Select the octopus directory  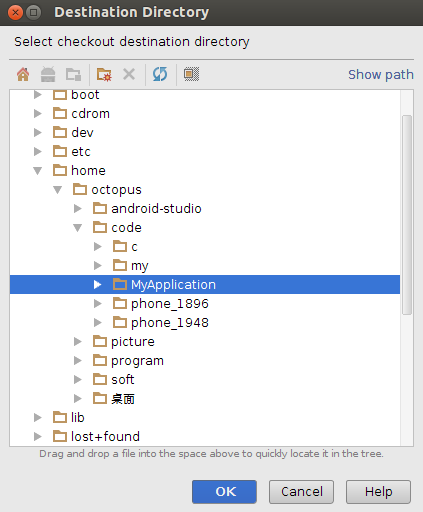tap(107, 190)
